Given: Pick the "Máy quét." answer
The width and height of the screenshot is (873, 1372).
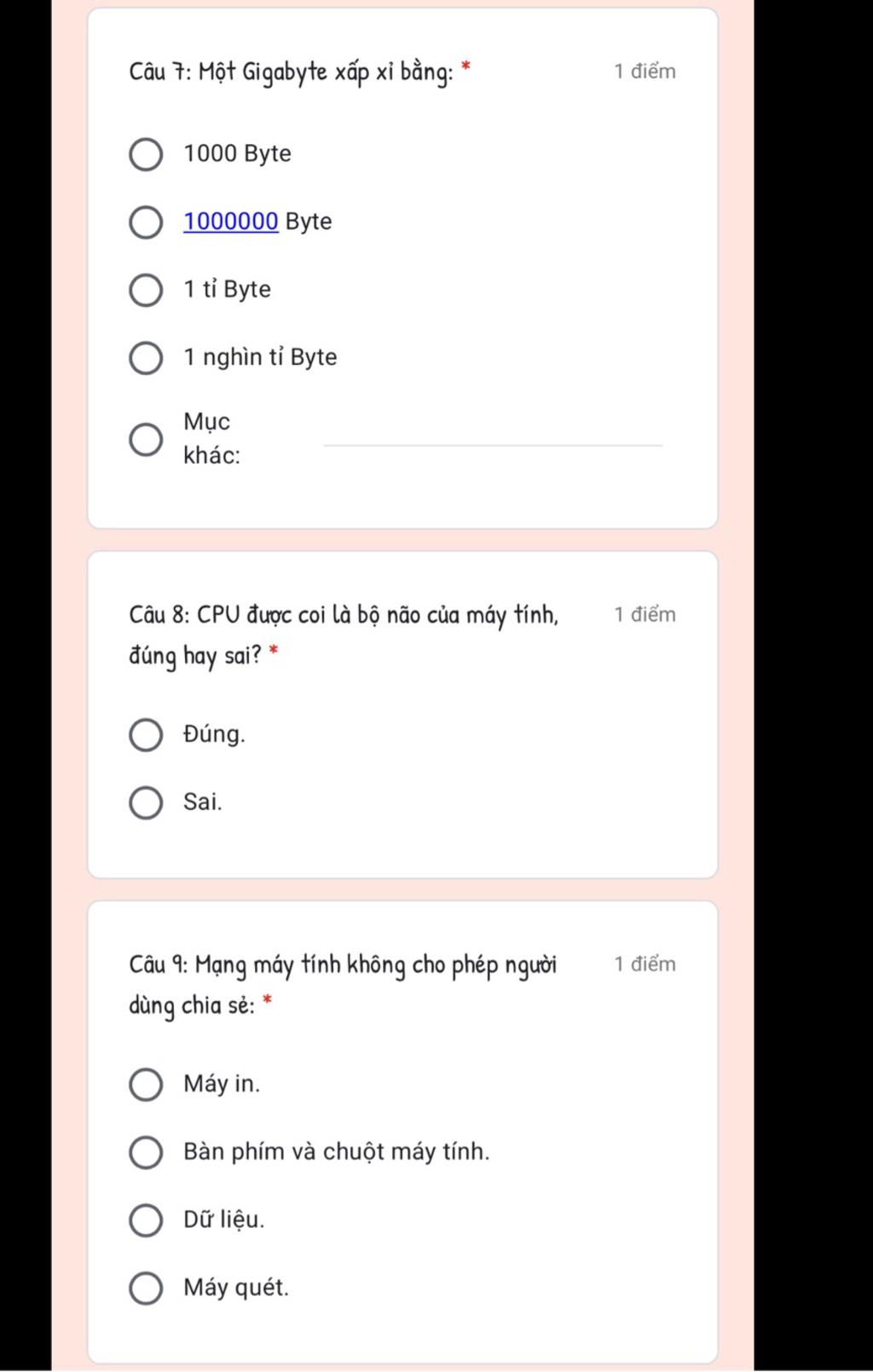Looking at the screenshot, I should (x=146, y=1288).
